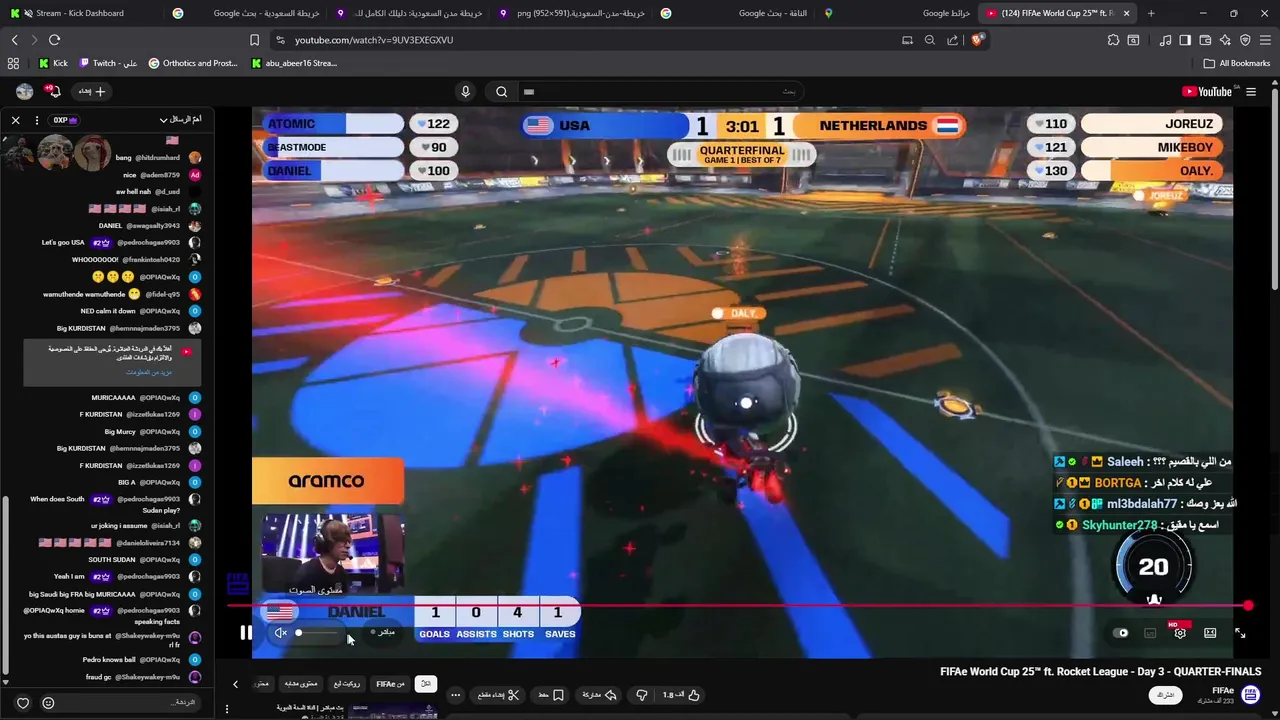
Task: Create a clip with the scissors button
Action: coord(499,695)
